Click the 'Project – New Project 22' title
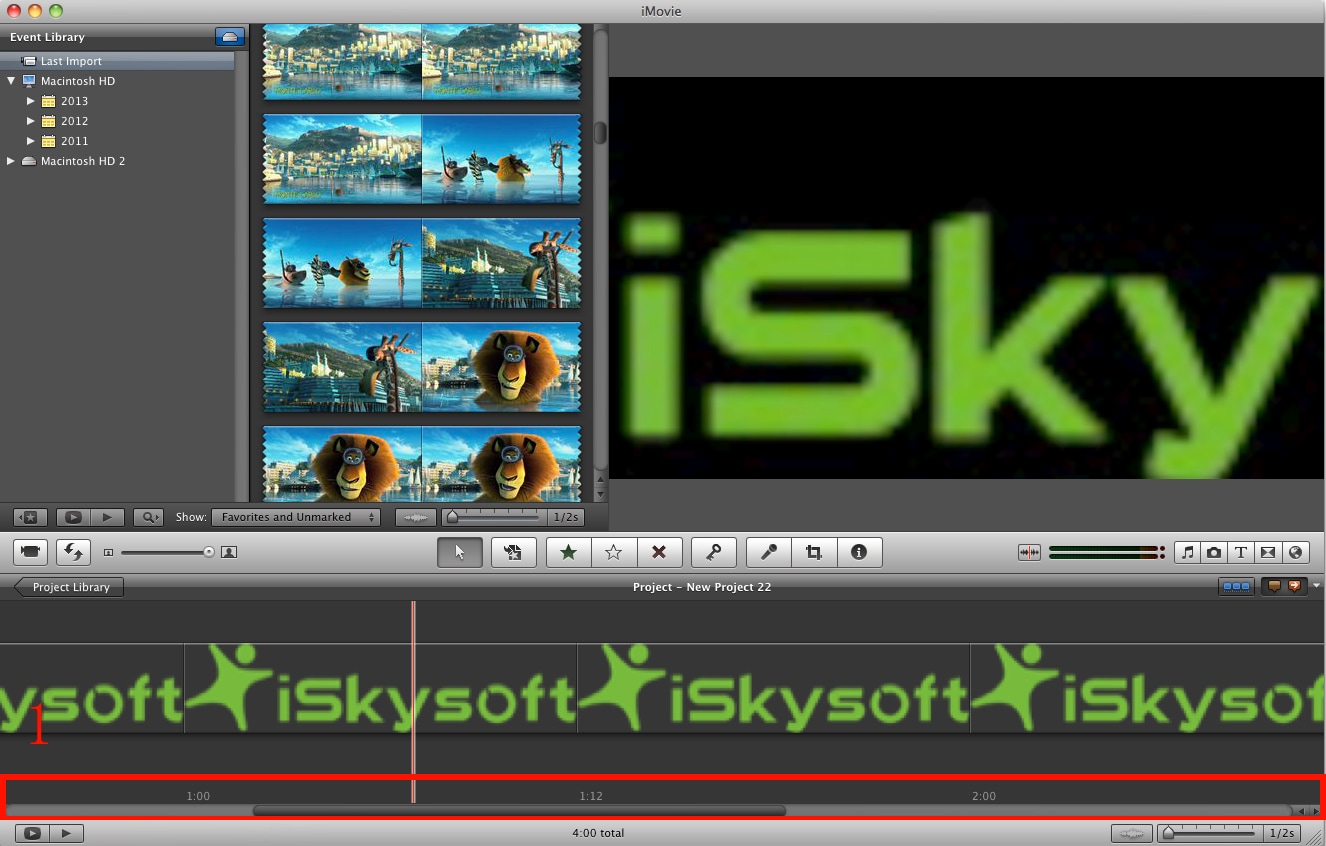Viewport: 1326px width, 846px height. 702,587
